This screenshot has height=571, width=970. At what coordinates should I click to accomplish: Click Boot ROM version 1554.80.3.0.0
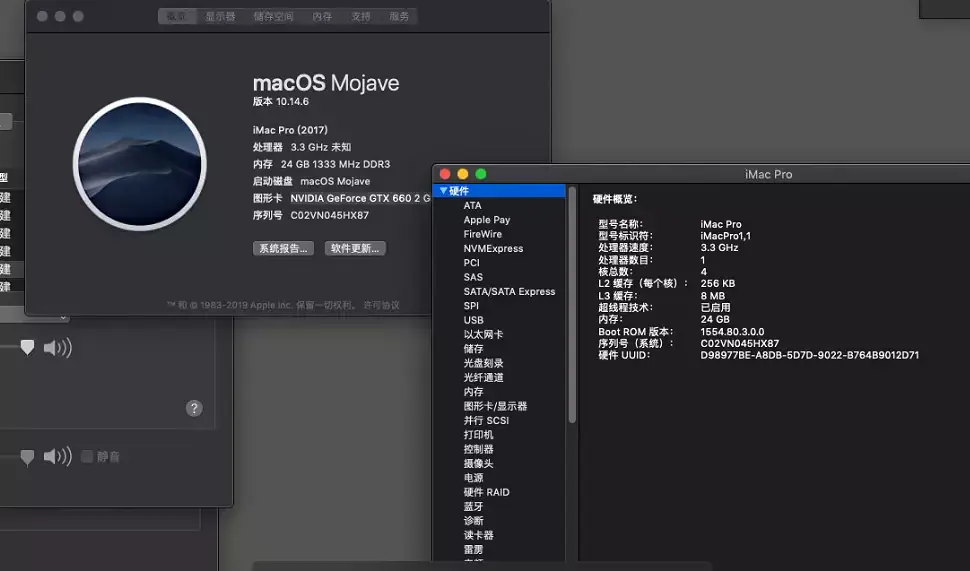pos(732,332)
